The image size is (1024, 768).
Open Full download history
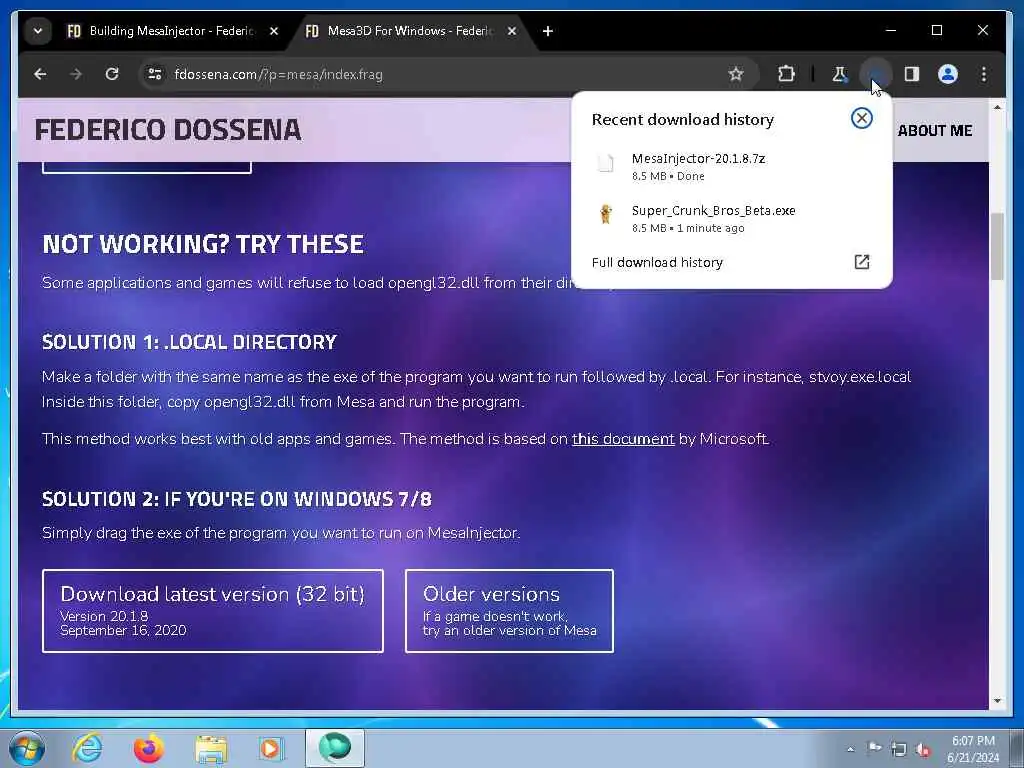point(731,263)
